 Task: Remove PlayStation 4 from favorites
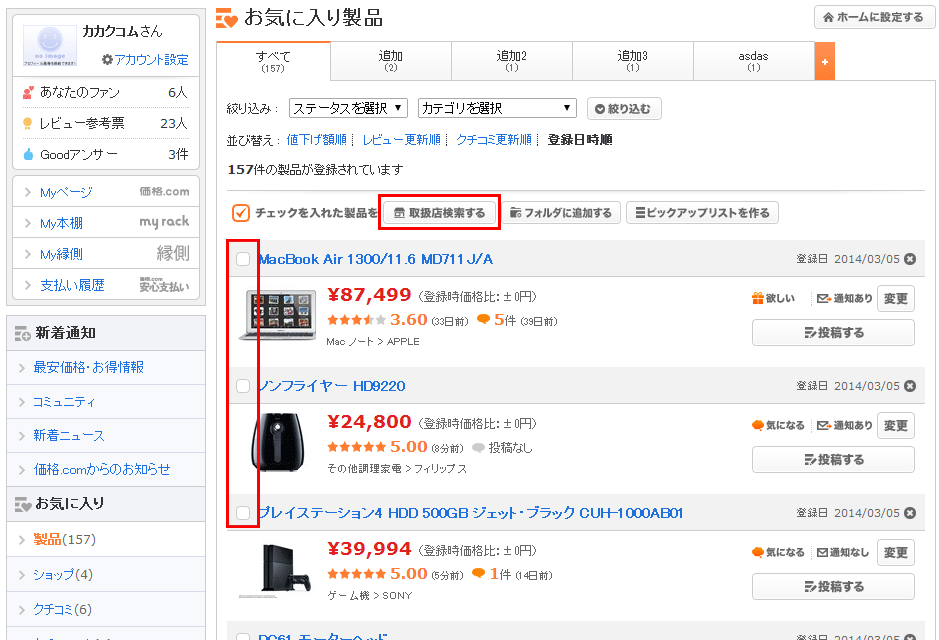click(x=910, y=513)
